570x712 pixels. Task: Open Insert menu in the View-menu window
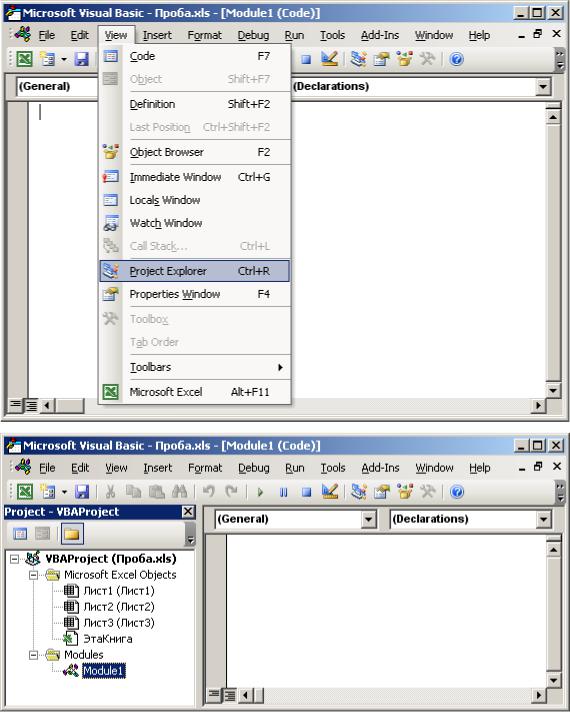(x=157, y=35)
